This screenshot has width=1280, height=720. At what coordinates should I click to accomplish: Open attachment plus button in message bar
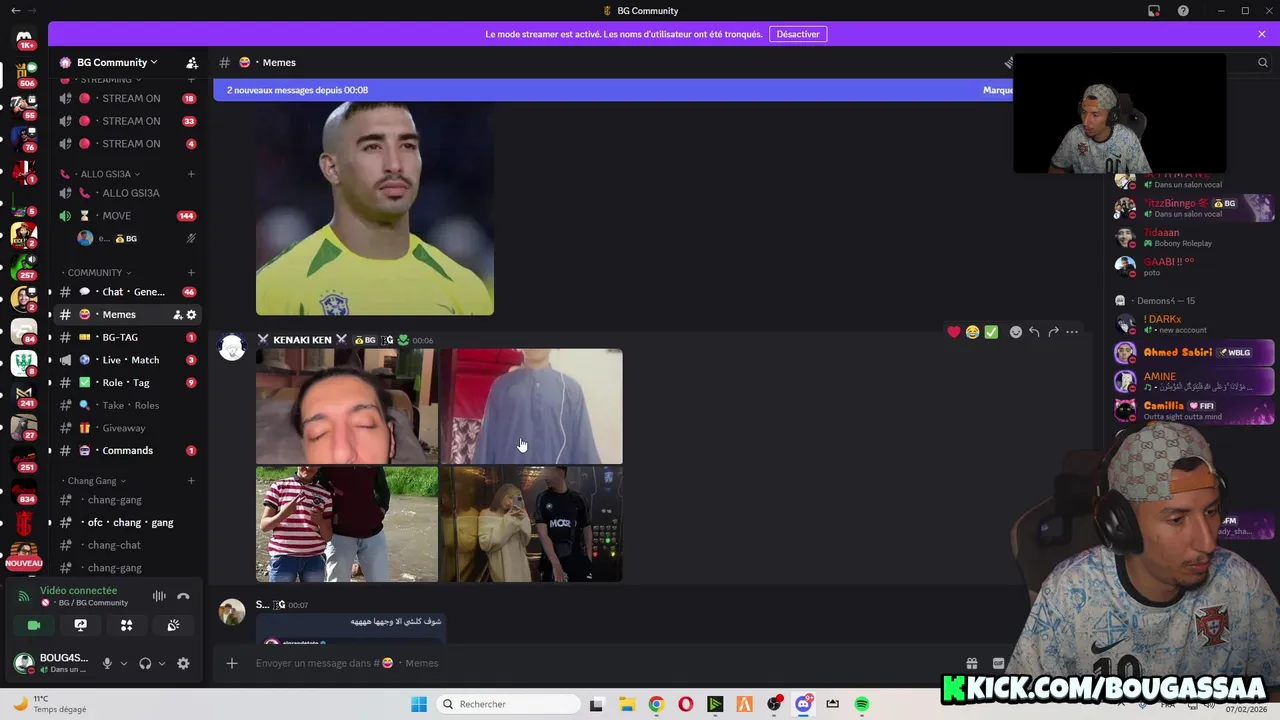tap(232, 663)
